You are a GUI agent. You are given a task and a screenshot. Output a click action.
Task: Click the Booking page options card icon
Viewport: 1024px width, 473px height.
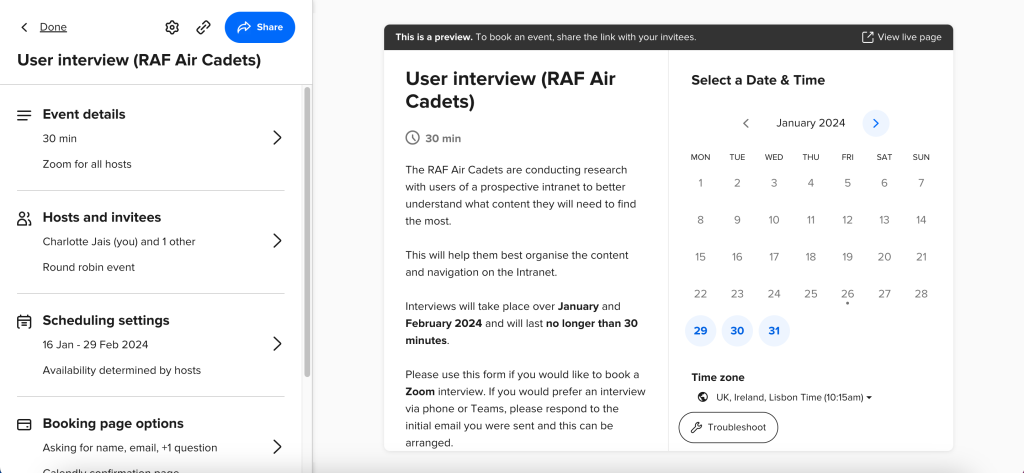coord(24,425)
